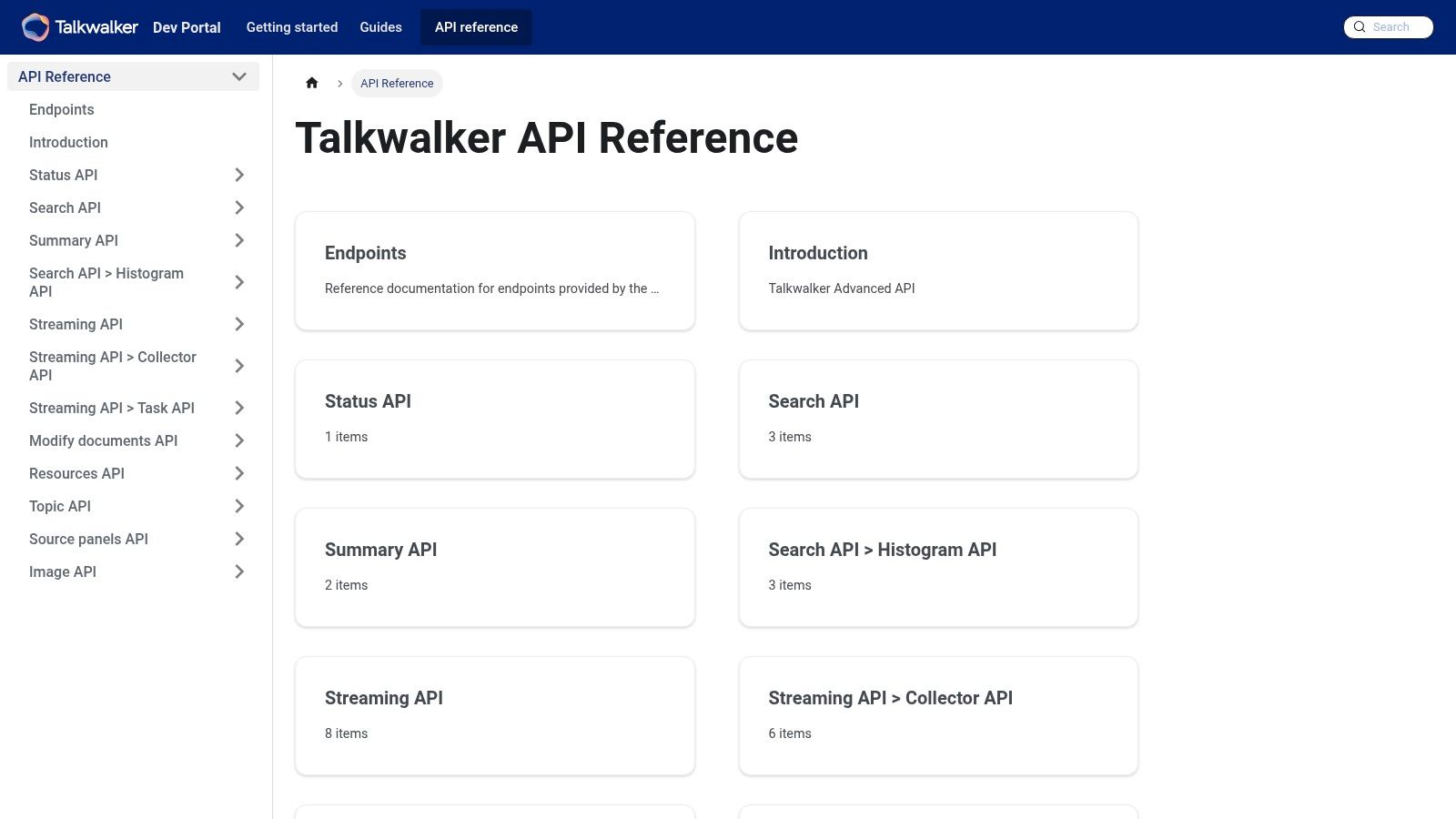1456x819 pixels.
Task: Expand the Image API sidebar entry
Action: point(239,571)
